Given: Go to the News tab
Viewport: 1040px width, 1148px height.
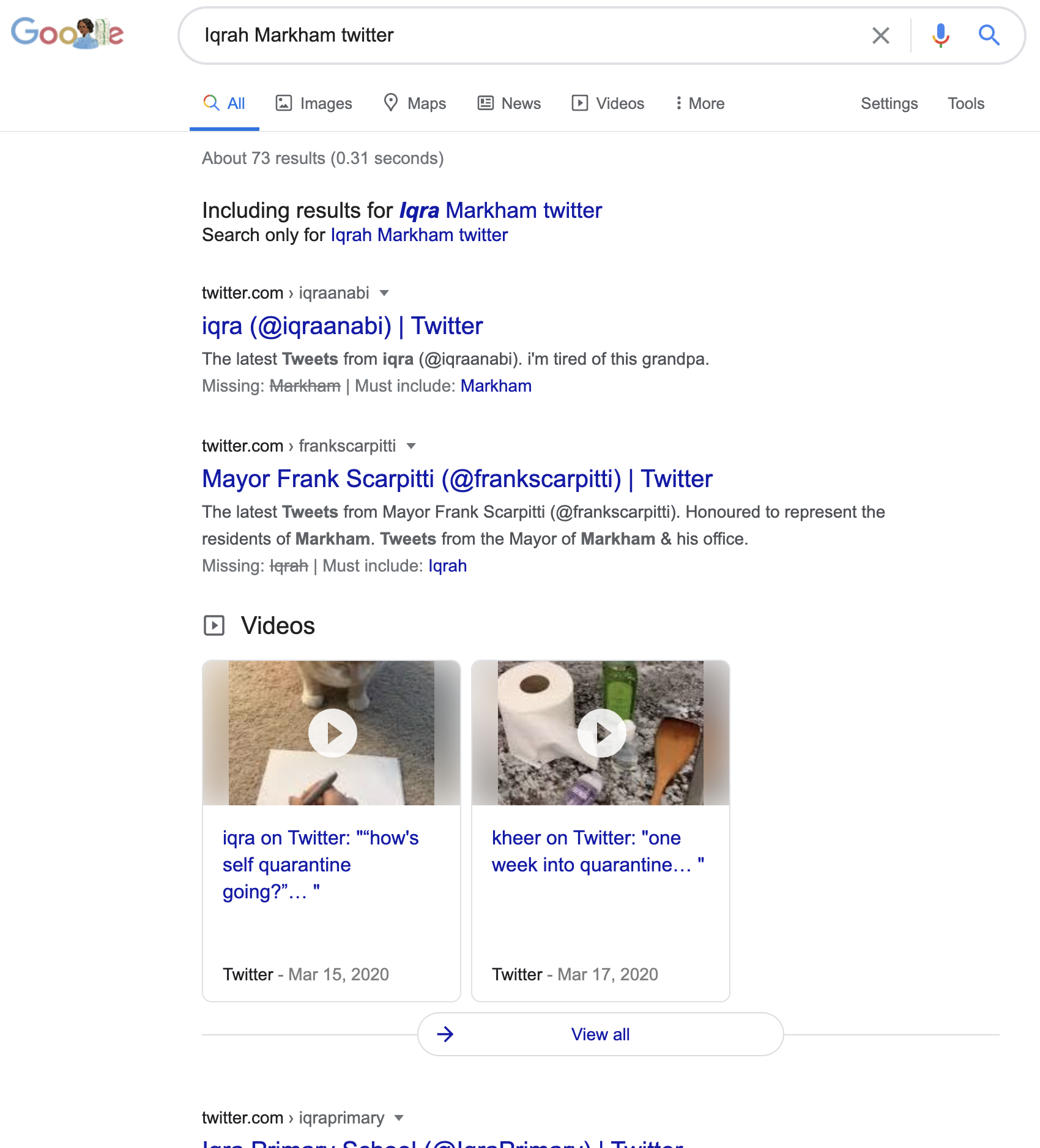Looking at the screenshot, I should (509, 103).
